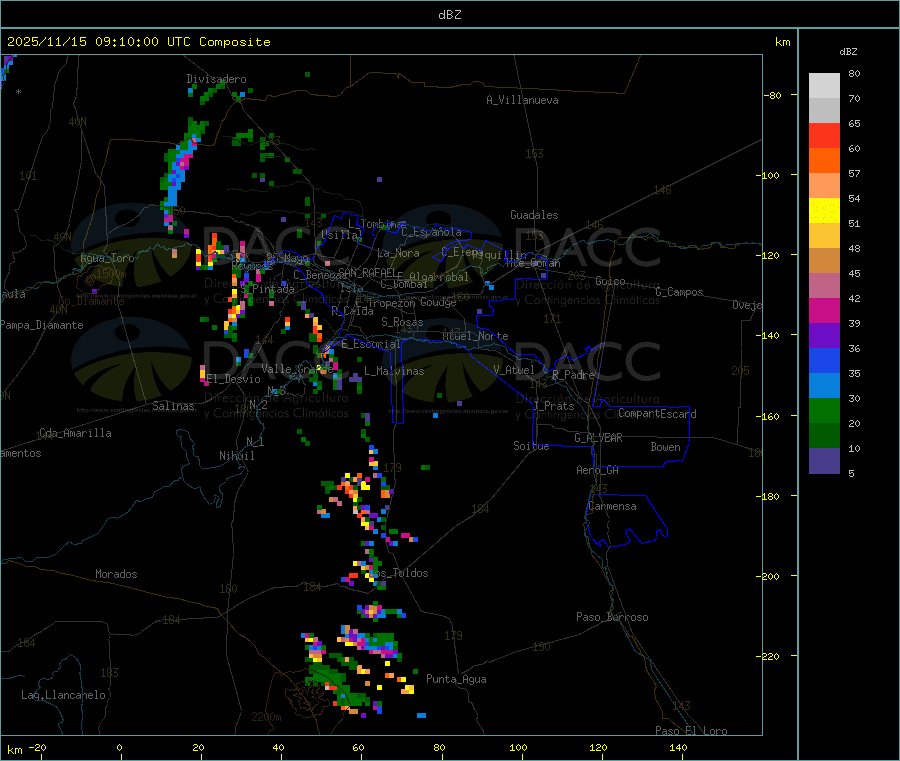900x761 pixels.
Task: Click the 140 km x-axis tick label
Action: point(678,747)
